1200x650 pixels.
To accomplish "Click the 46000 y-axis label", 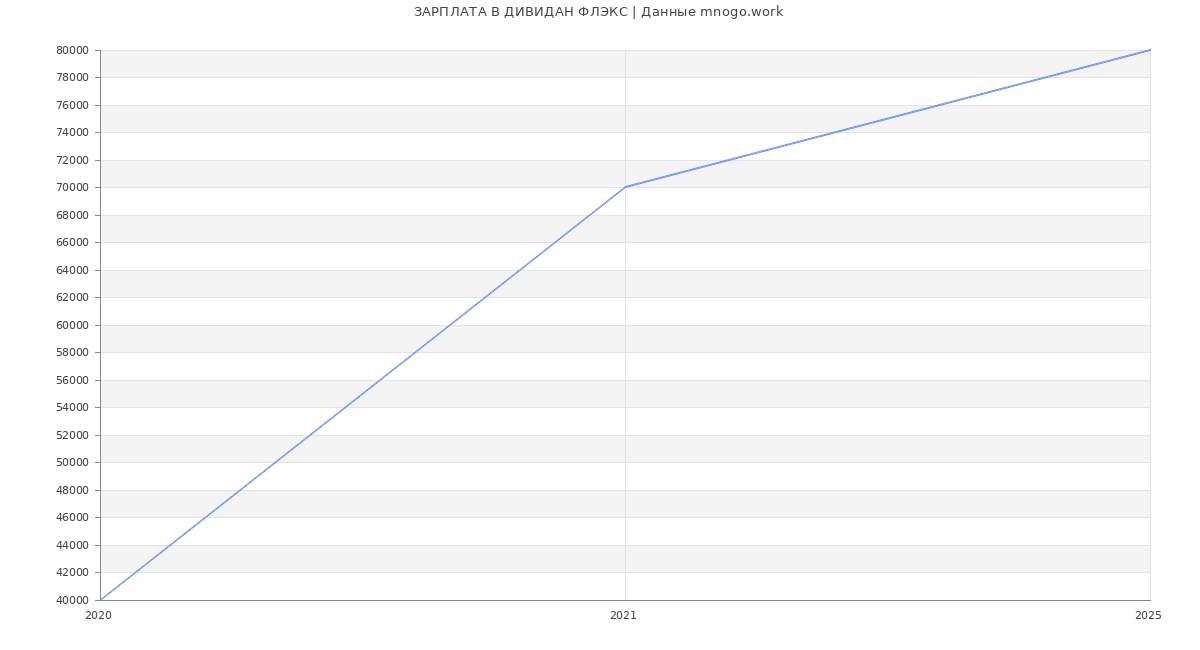I will [72, 518].
